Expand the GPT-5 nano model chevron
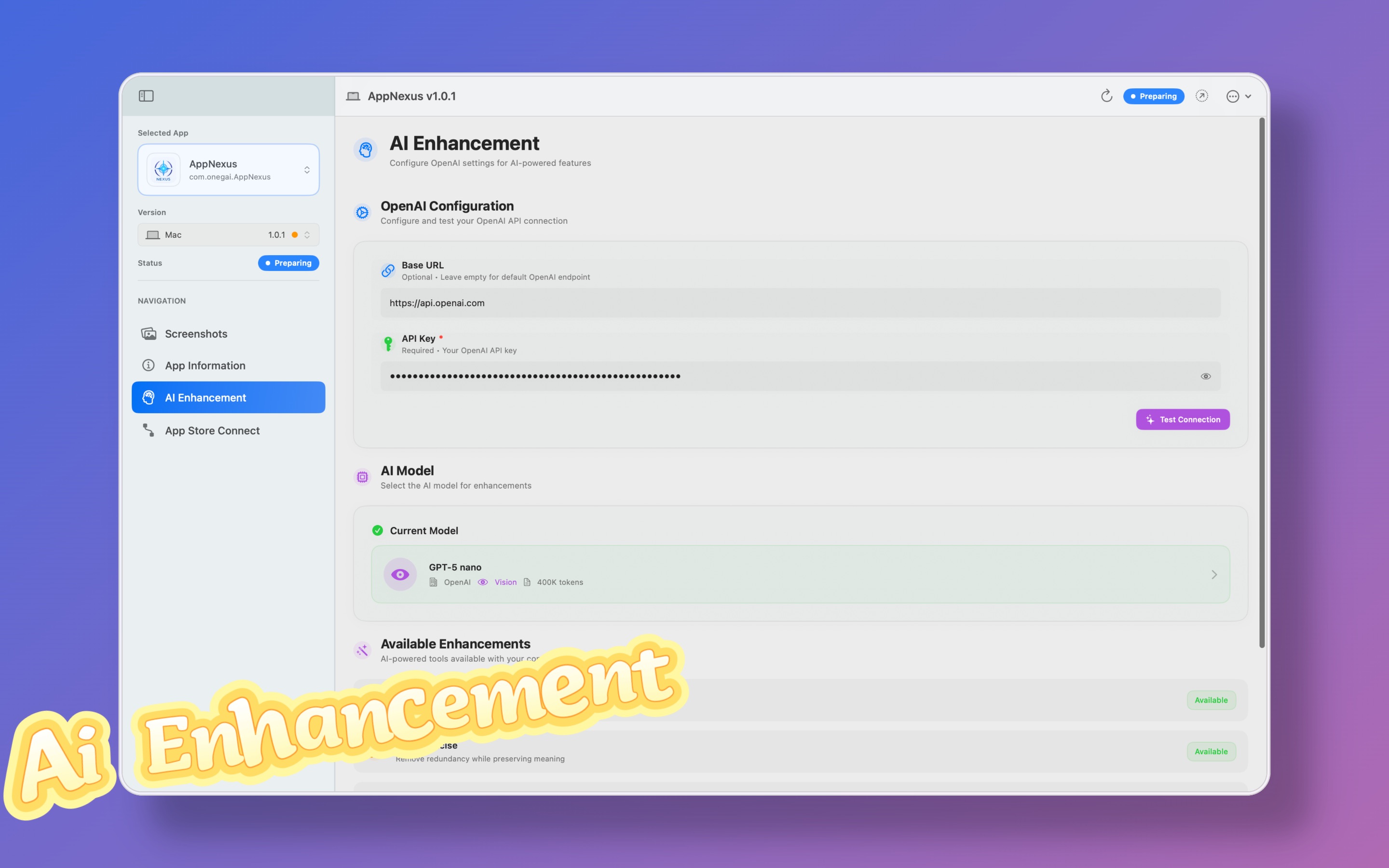The height and width of the screenshot is (868, 1389). pos(1214,575)
